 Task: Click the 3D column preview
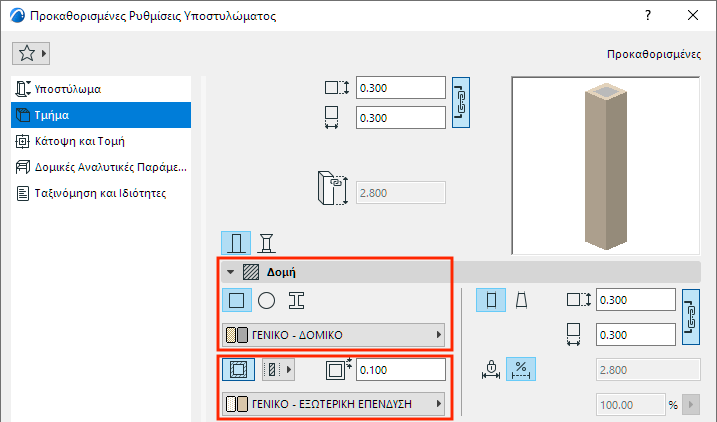[x=605, y=166]
